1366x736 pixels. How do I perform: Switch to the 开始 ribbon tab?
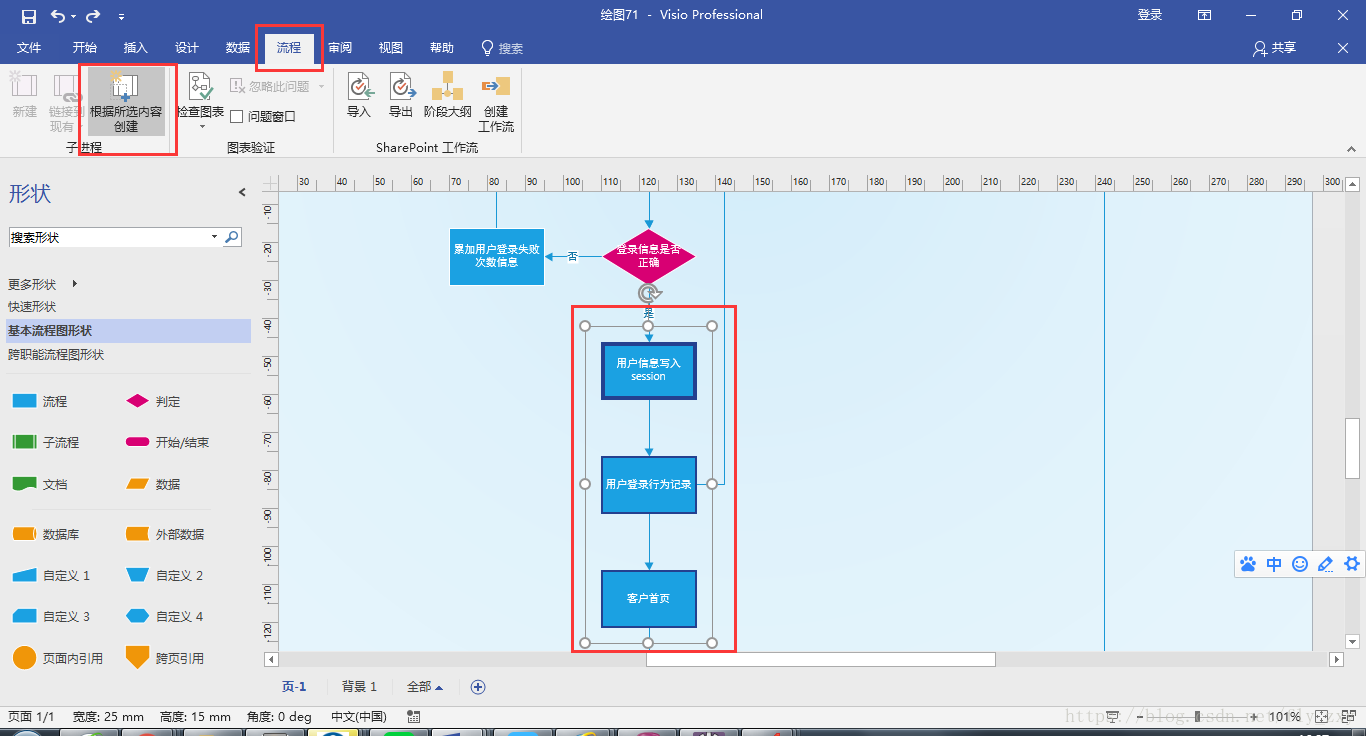pos(84,48)
